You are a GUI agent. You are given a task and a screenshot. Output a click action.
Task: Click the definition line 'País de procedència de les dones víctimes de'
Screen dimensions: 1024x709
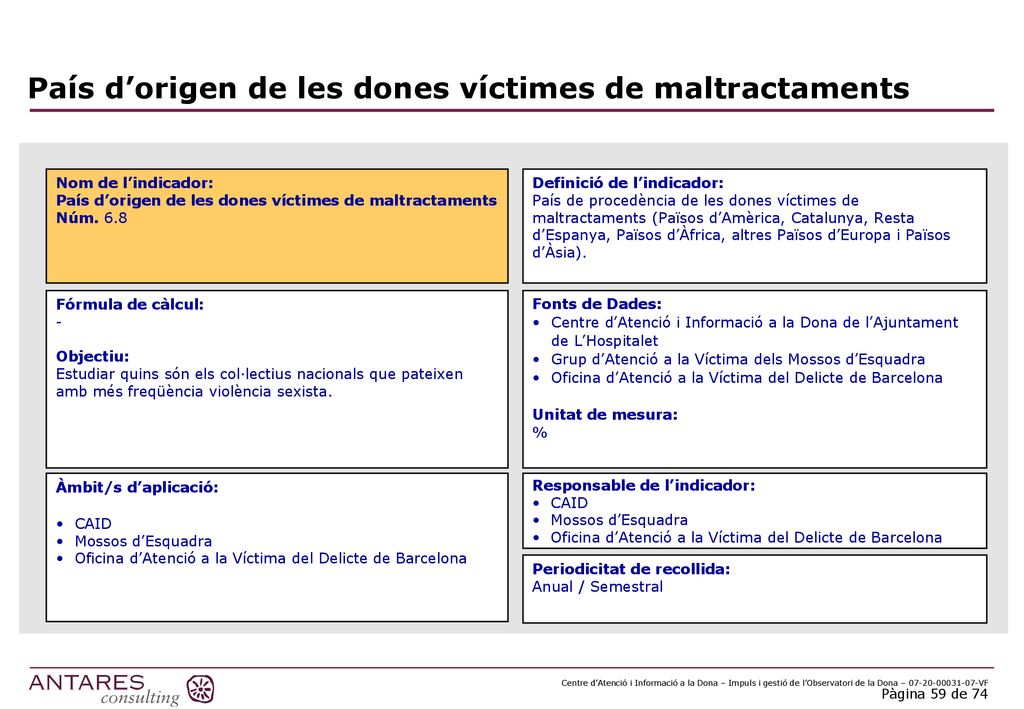[695, 200]
